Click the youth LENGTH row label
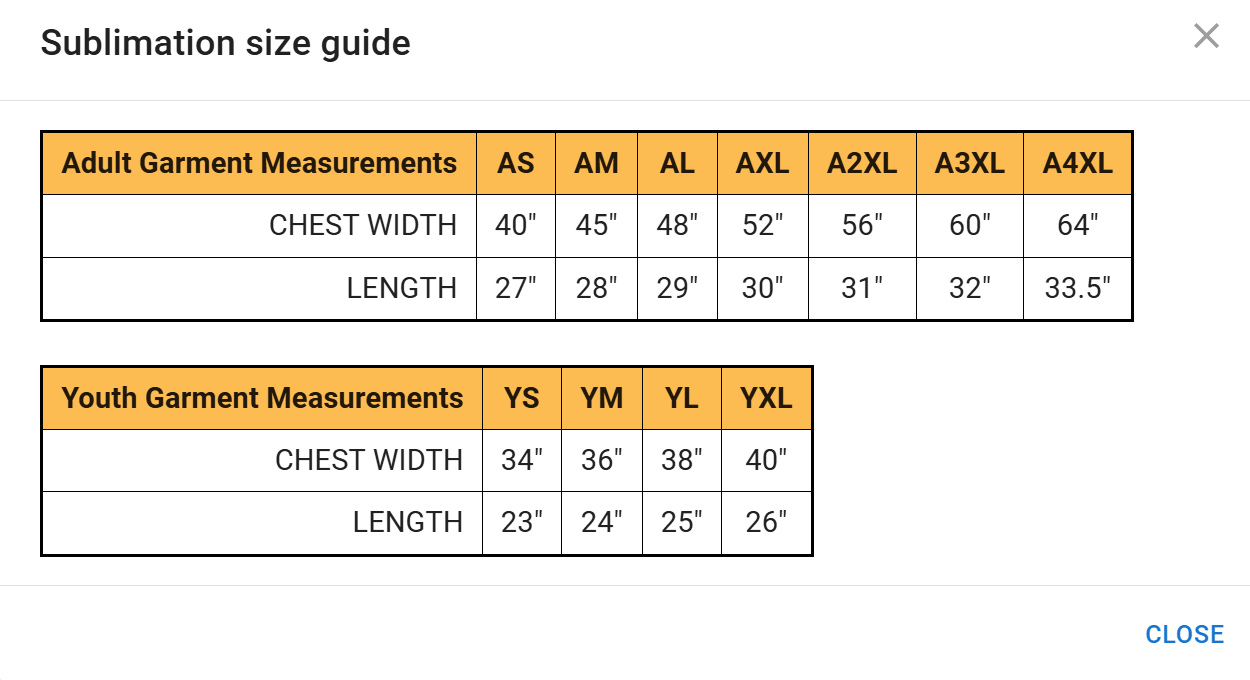 pos(407,522)
